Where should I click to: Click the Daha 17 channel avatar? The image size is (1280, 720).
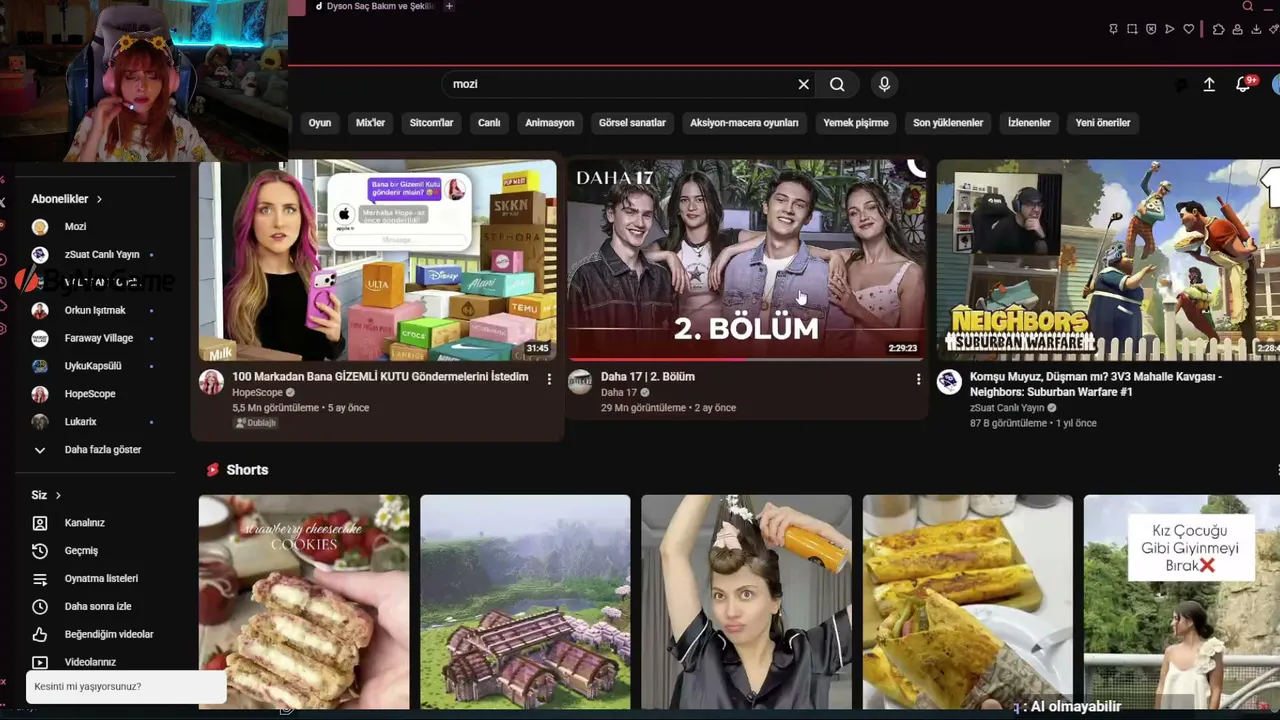point(580,382)
